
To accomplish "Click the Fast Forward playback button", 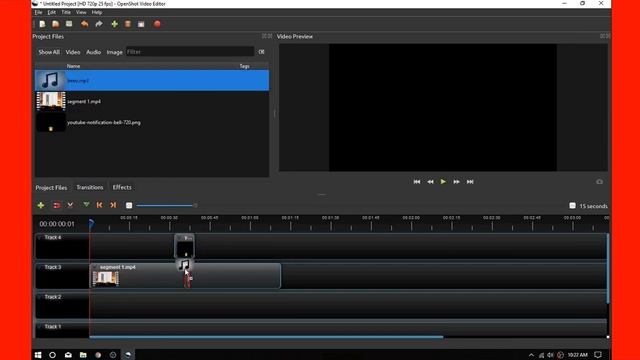I will point(456,182).
